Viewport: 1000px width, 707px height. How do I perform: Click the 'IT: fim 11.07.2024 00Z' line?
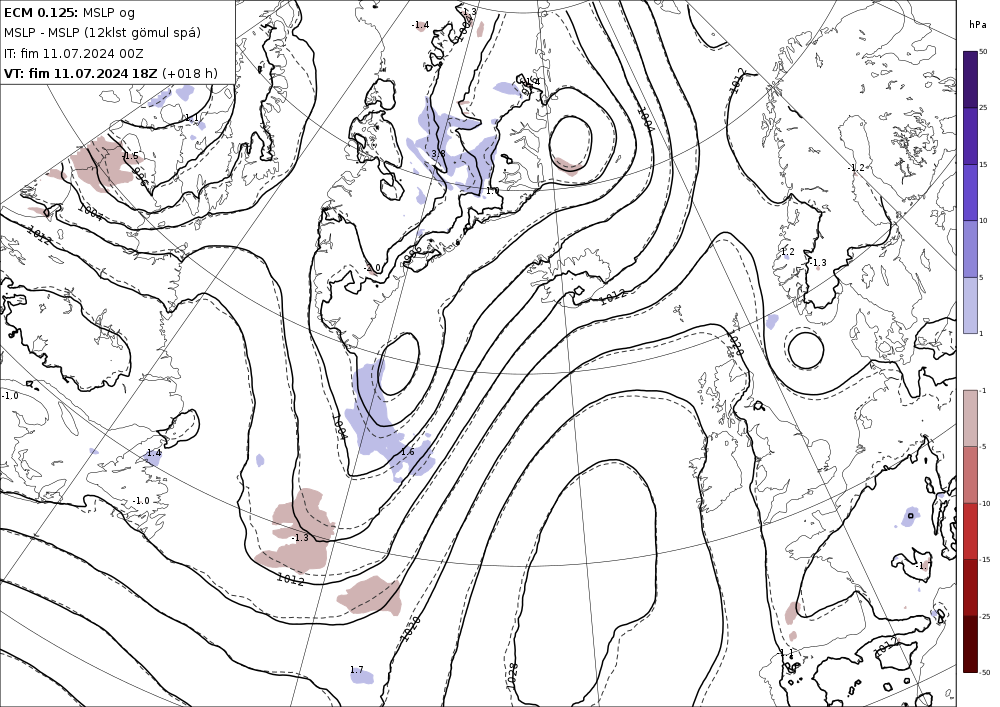click(73, 53)
